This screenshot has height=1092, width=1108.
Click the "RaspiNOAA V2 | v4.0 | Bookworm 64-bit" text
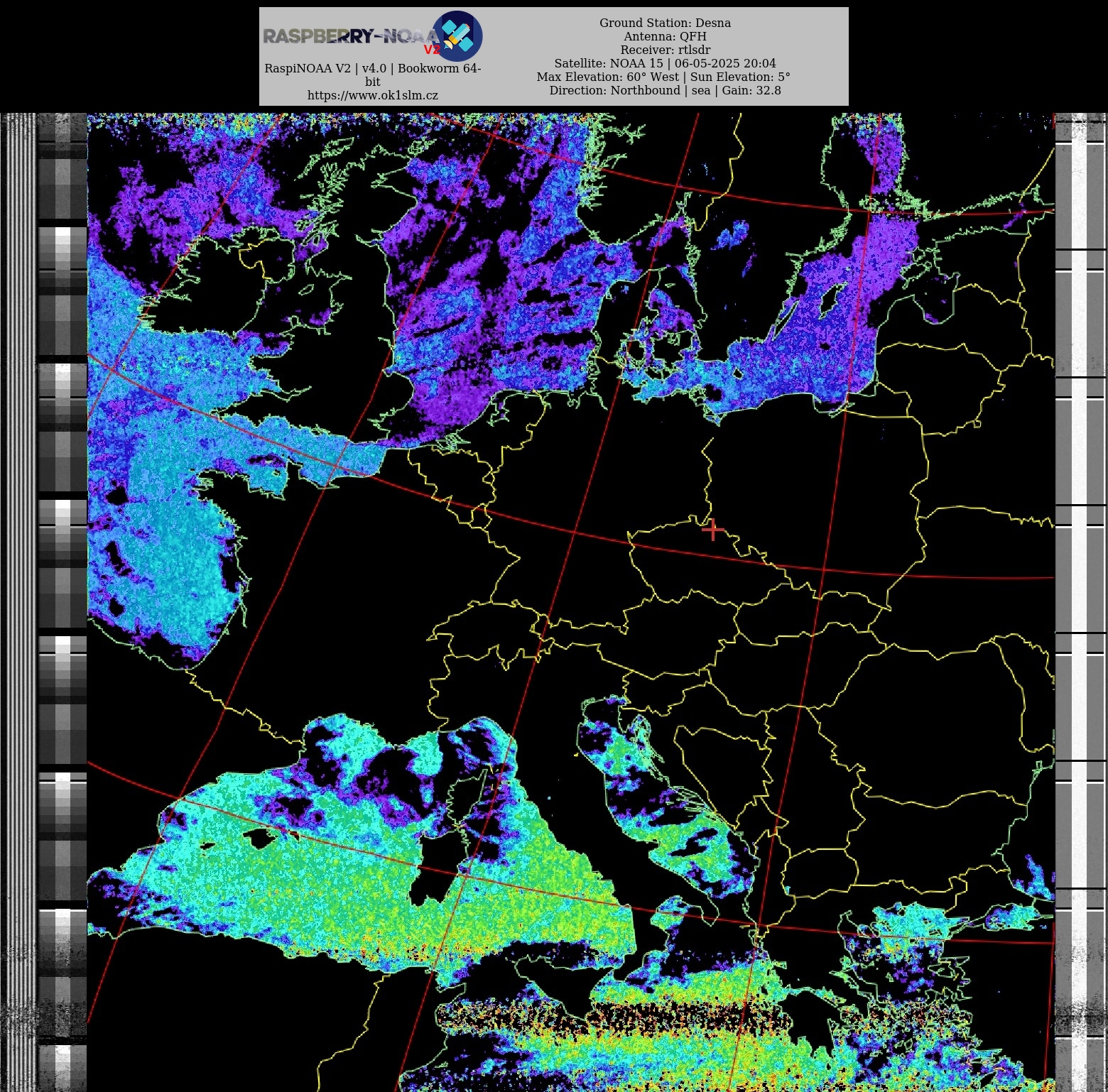pyautogui.click(x=373, y=75)
